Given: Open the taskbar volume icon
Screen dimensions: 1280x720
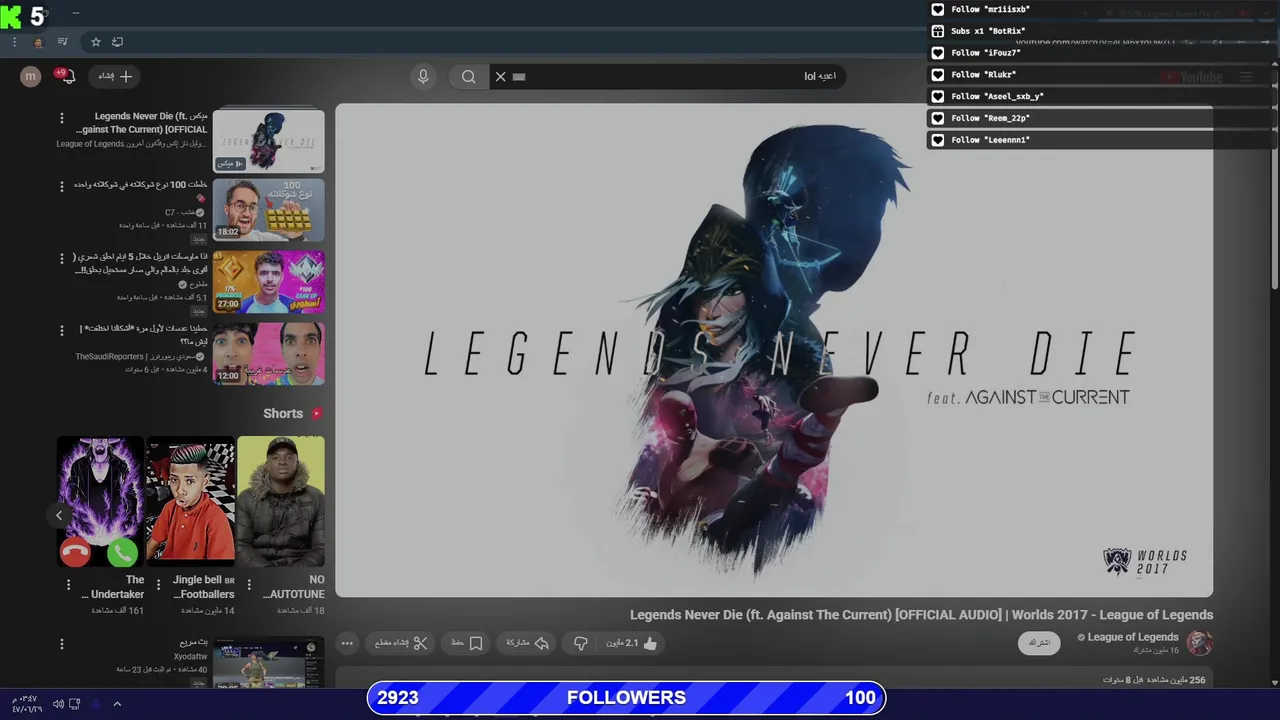Looking at the screenshot, I should click(x=58, y=704).
